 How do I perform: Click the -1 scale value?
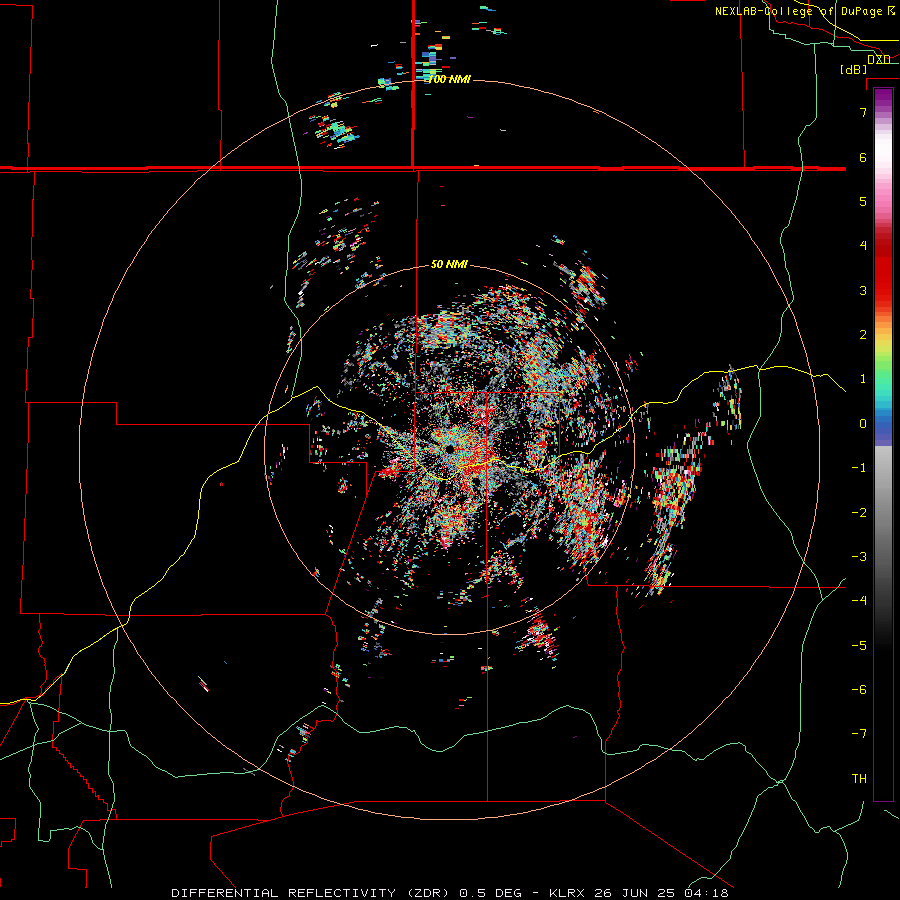[x=859, y=467]
